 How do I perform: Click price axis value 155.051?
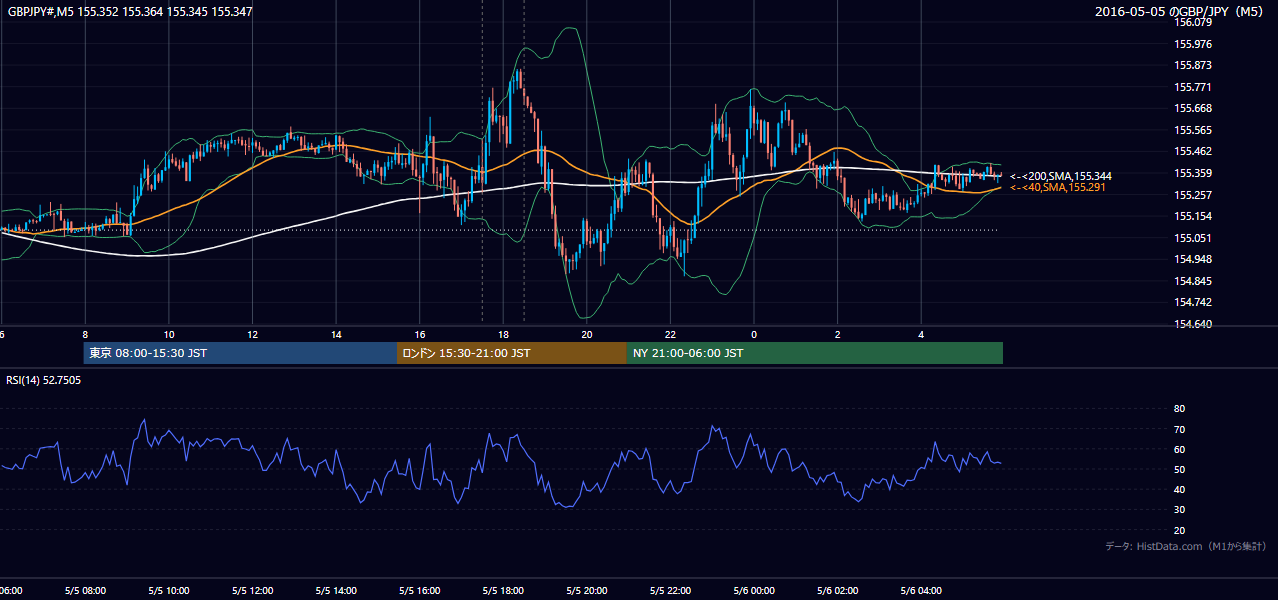coord(1193,238)
